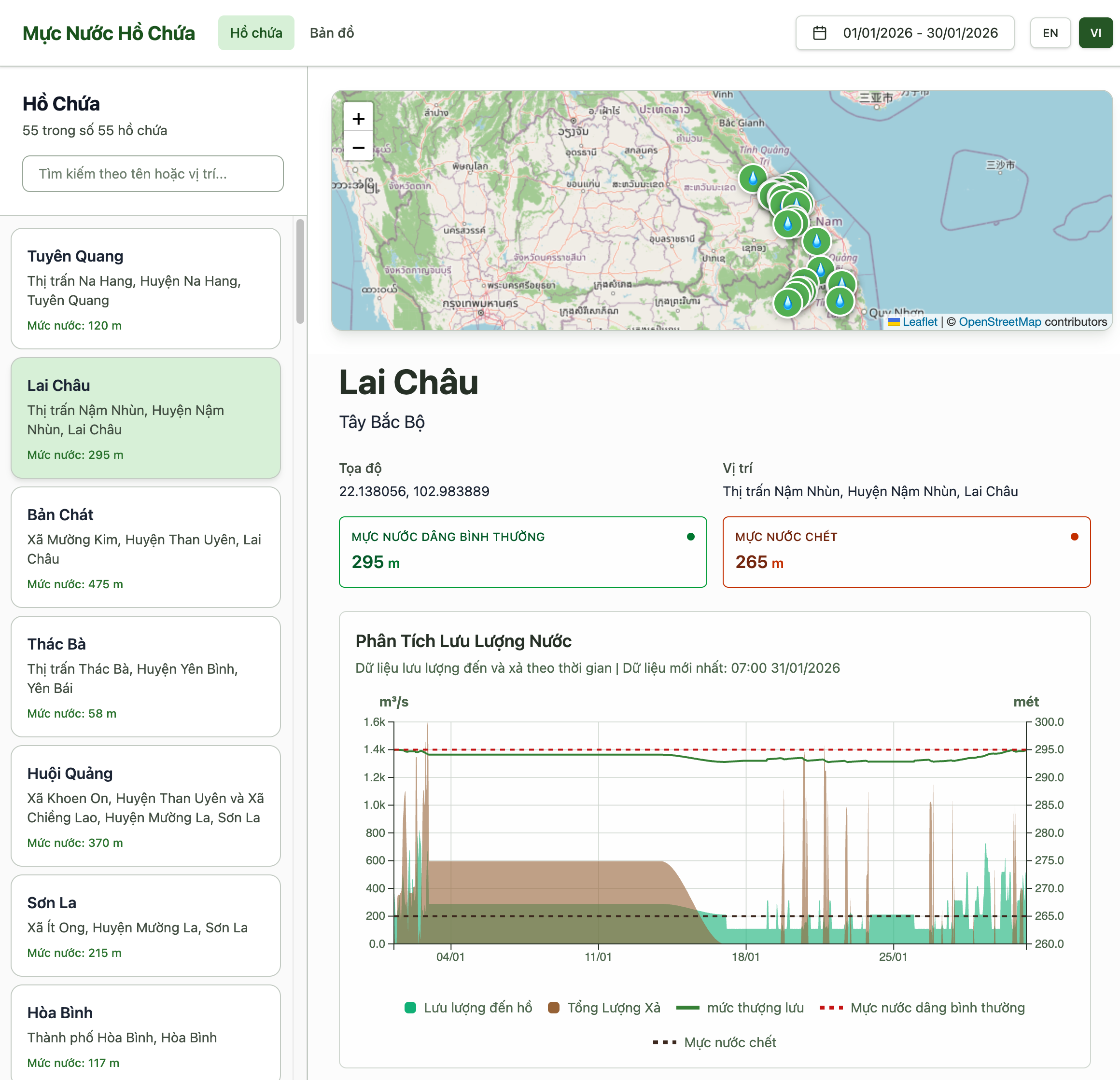Toggle Lưu lượng đến hồ legend series

point(468,1008)
